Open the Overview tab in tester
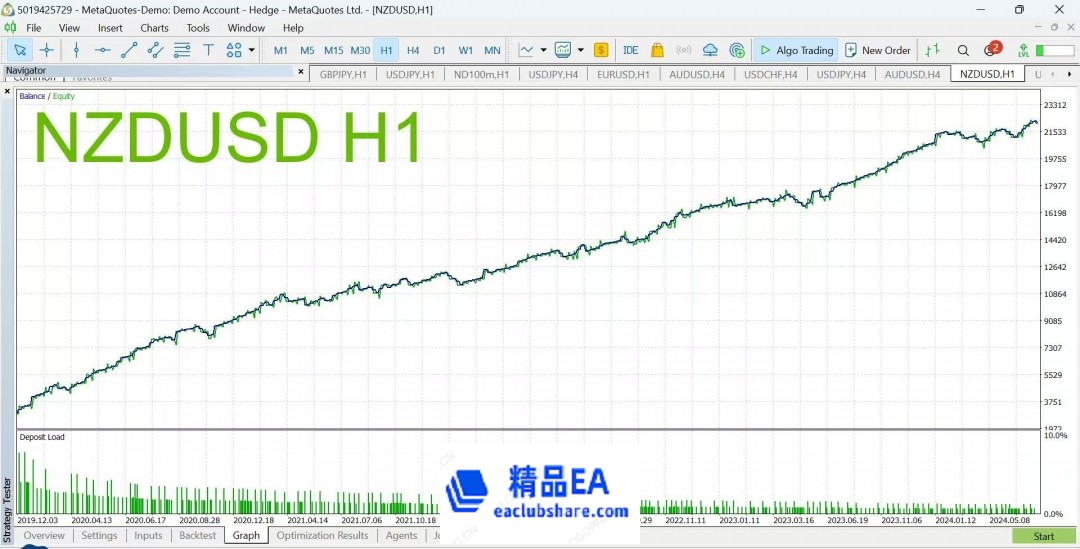 [44, 535]
